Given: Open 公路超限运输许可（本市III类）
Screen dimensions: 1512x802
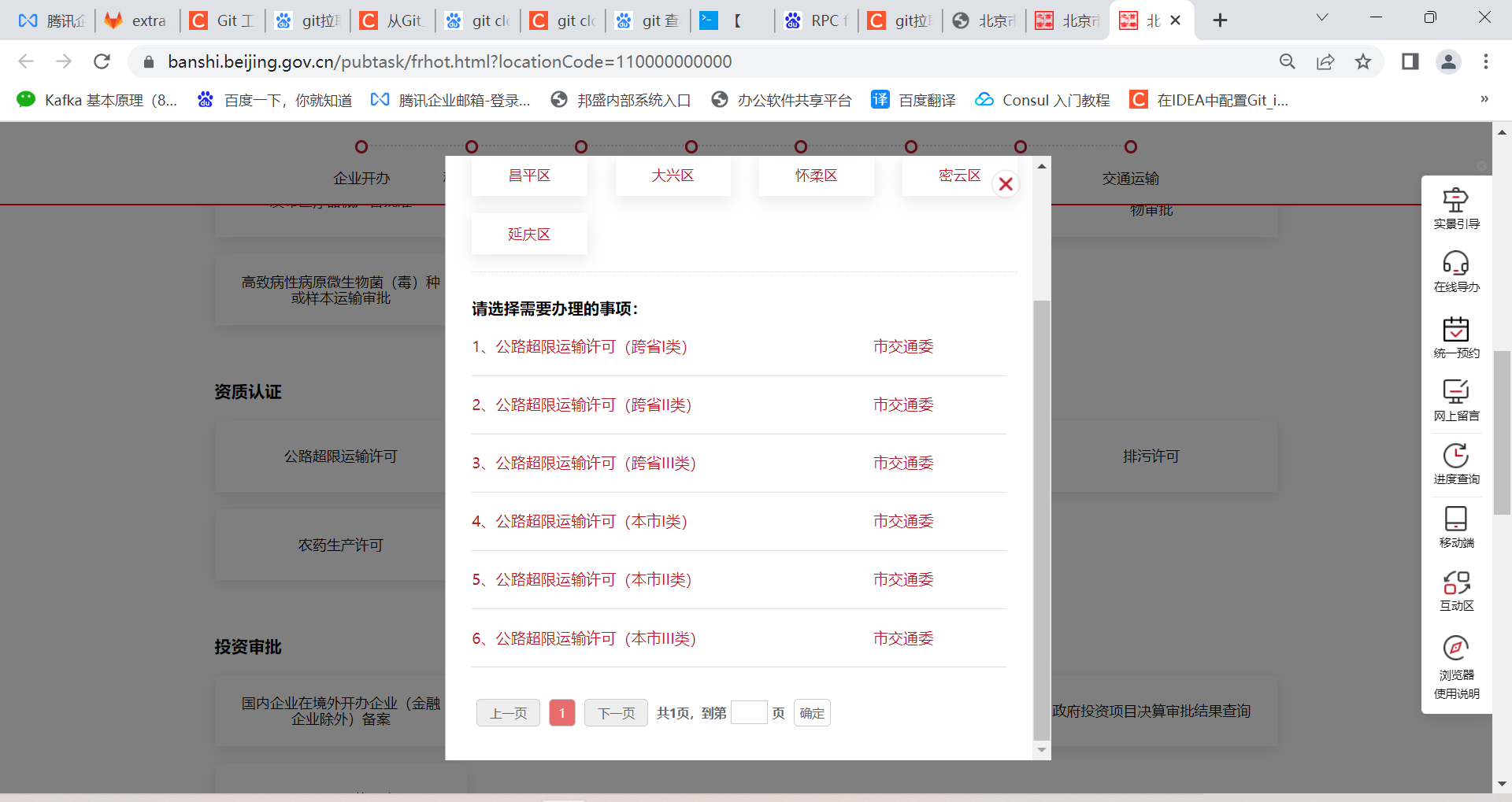Looking at the screenshot, I should point(584,638).
